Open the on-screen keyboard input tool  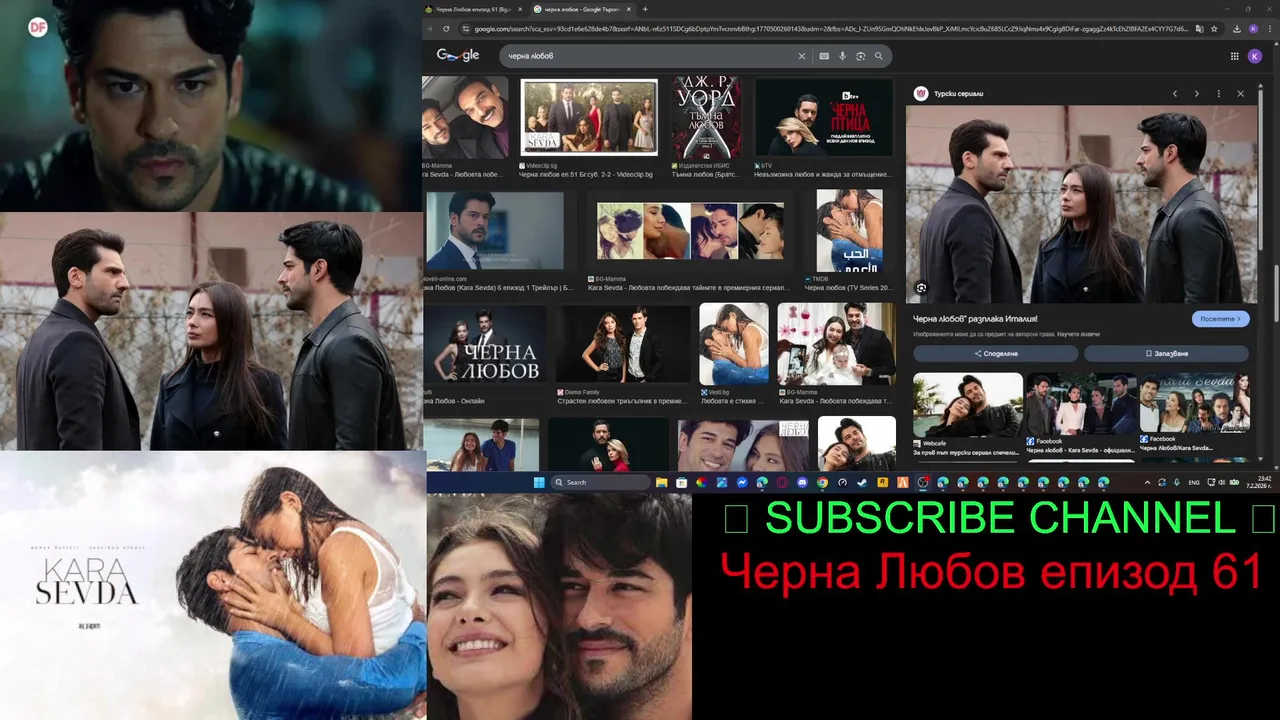pos(824,56)
